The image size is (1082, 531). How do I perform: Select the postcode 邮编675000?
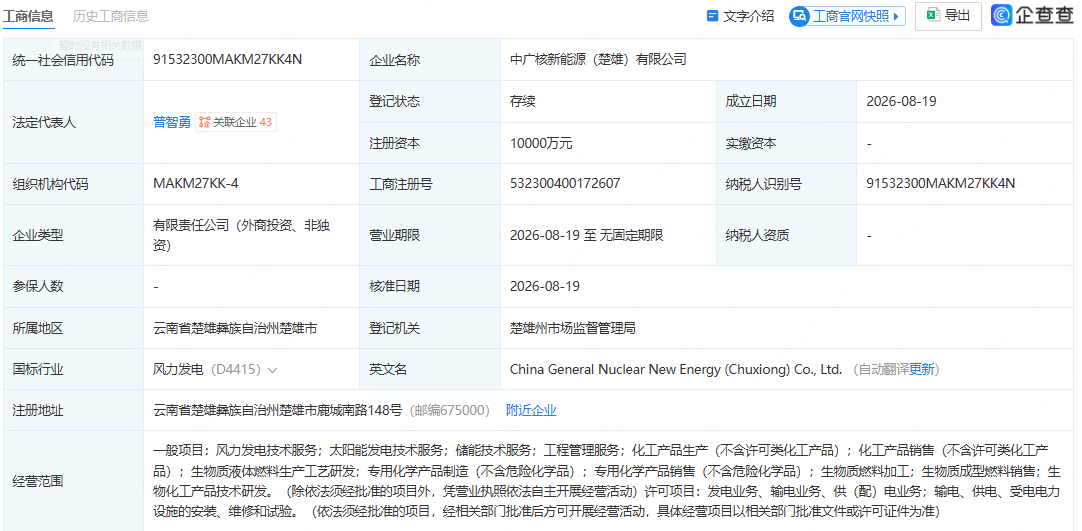coord(450,410)
